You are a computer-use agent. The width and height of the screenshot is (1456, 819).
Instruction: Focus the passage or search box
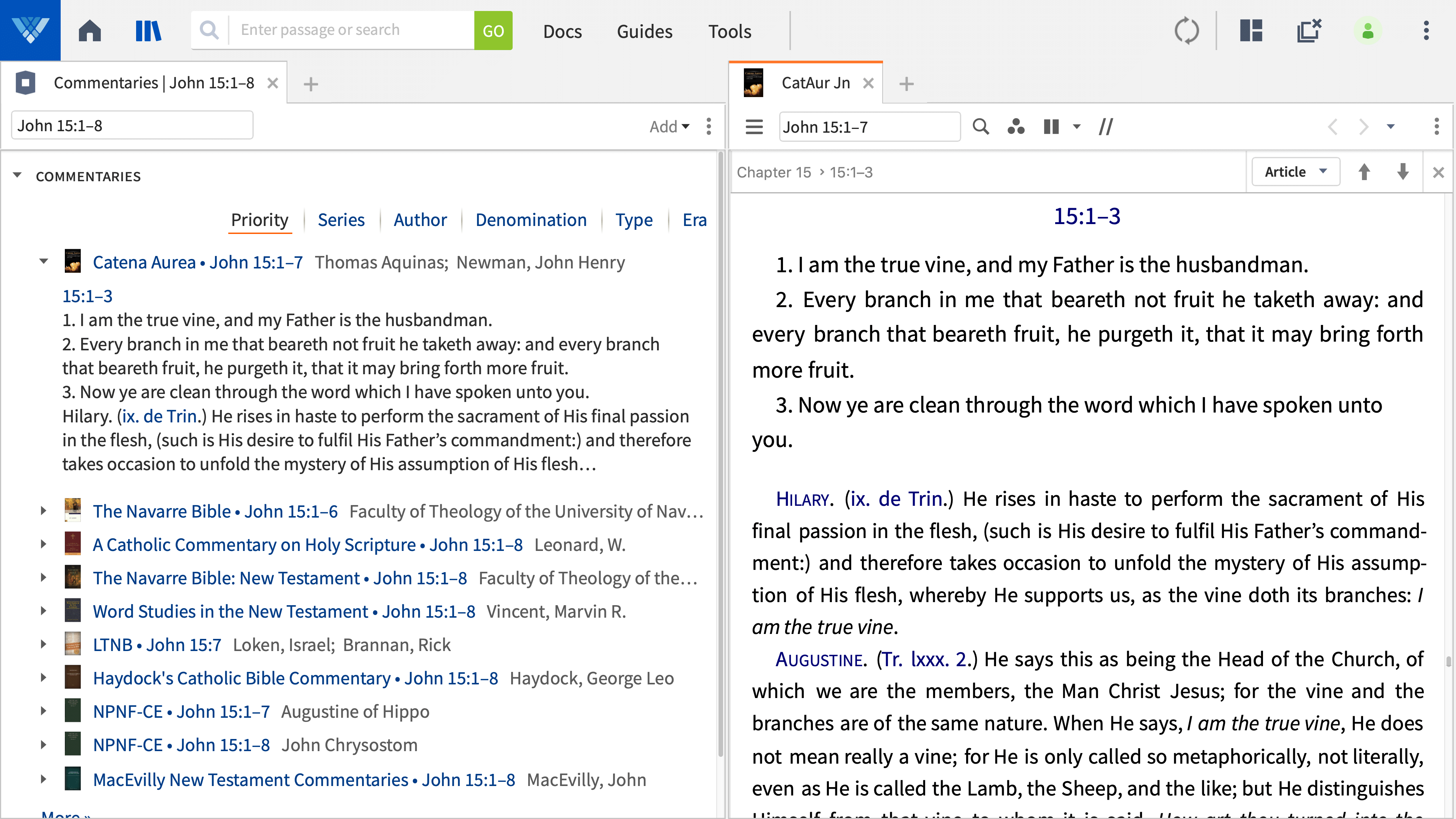click(351, 30)
